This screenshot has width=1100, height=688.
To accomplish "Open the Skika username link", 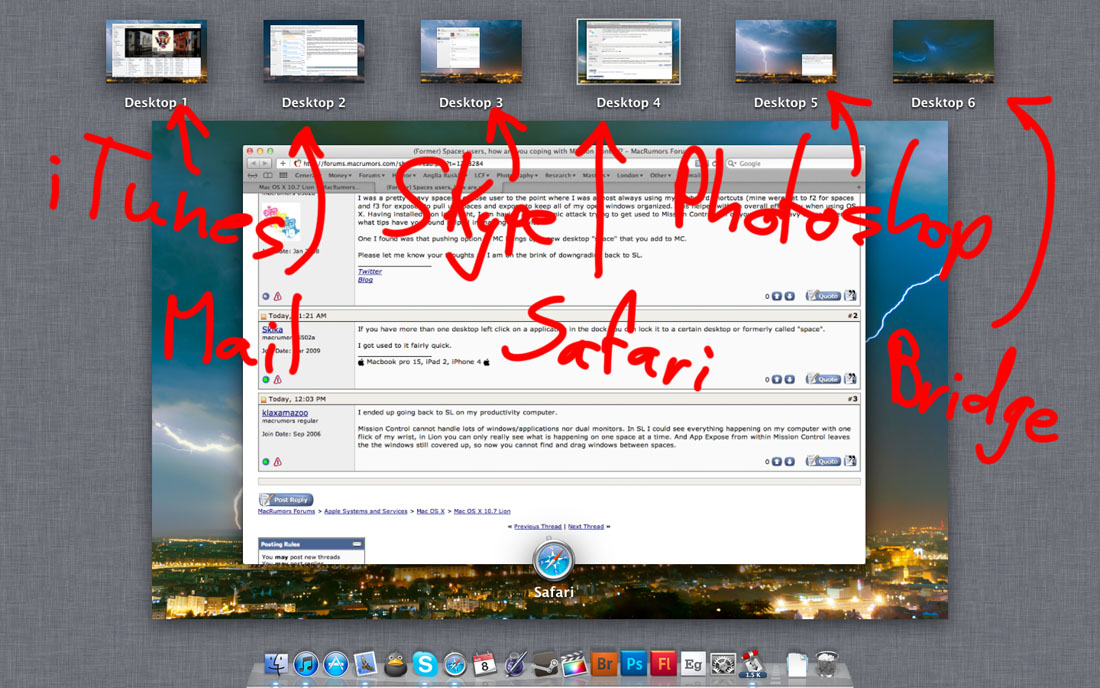I will [x=272, y=329].
